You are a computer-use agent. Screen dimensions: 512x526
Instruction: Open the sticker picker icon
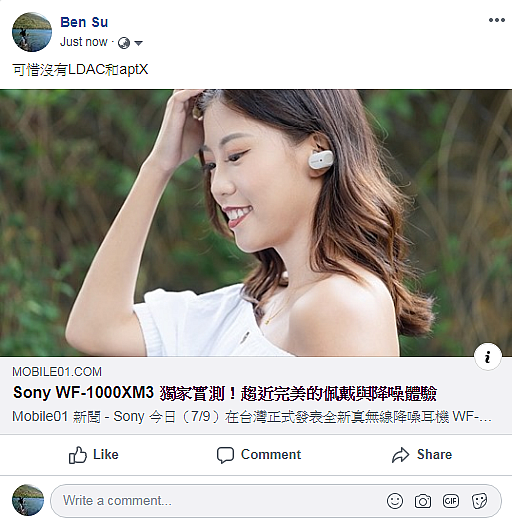tap(479, 501)
